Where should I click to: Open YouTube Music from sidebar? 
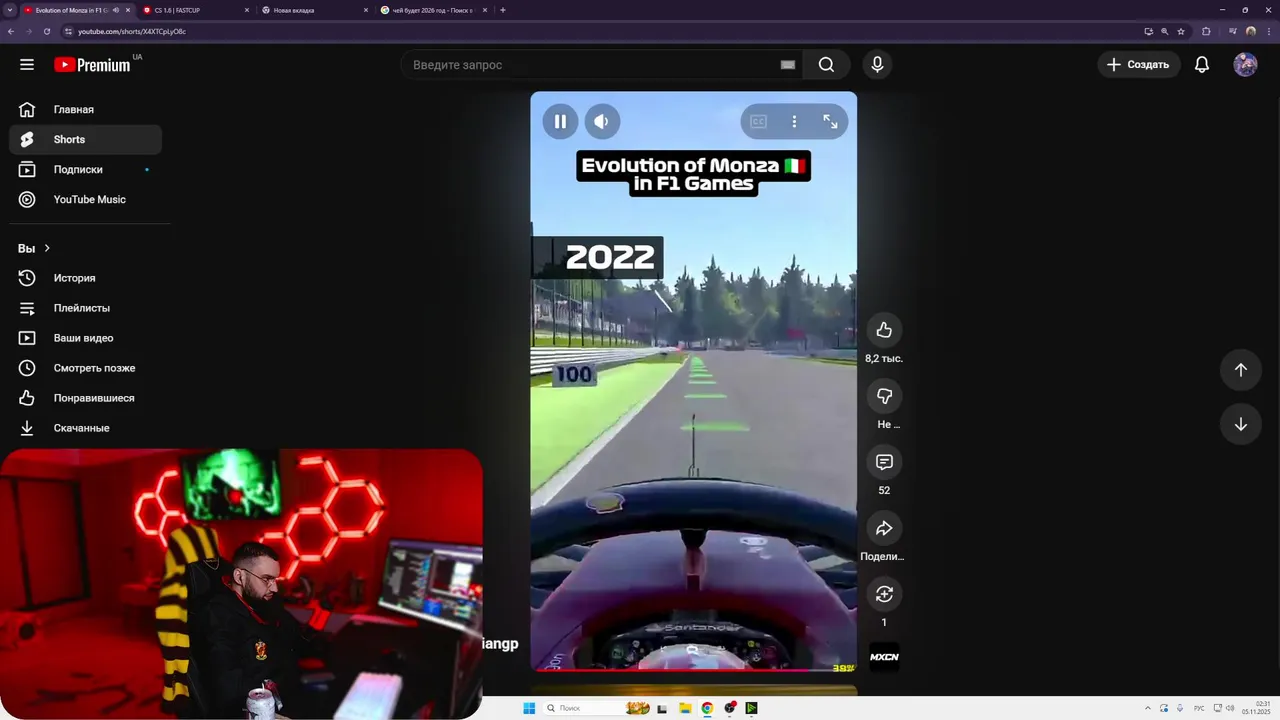[85, 200]
